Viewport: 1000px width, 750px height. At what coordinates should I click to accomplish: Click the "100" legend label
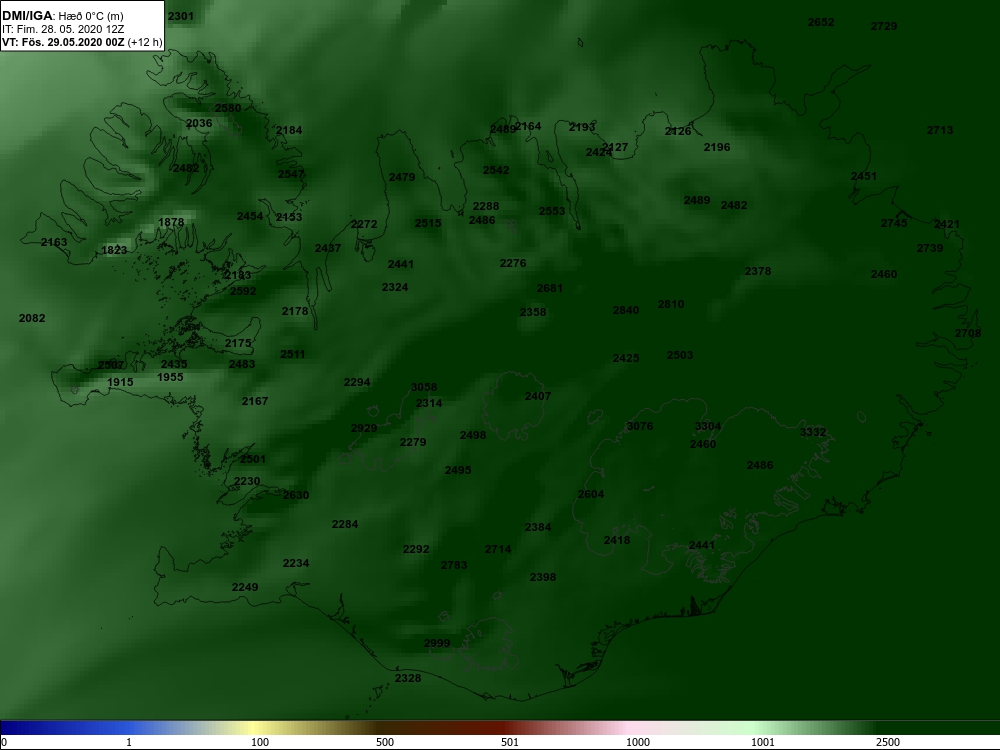pyautogui.click(x=260, y=742)
